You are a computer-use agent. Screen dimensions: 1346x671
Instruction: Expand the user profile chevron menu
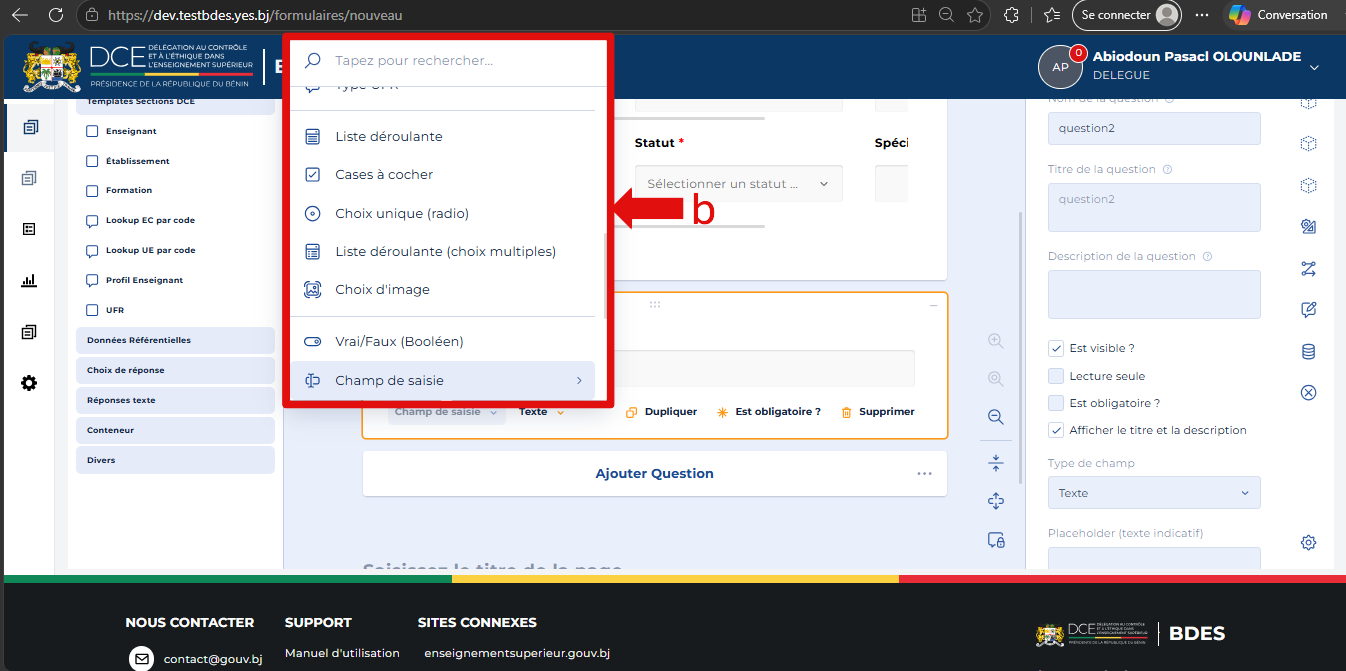[1314, 67]
